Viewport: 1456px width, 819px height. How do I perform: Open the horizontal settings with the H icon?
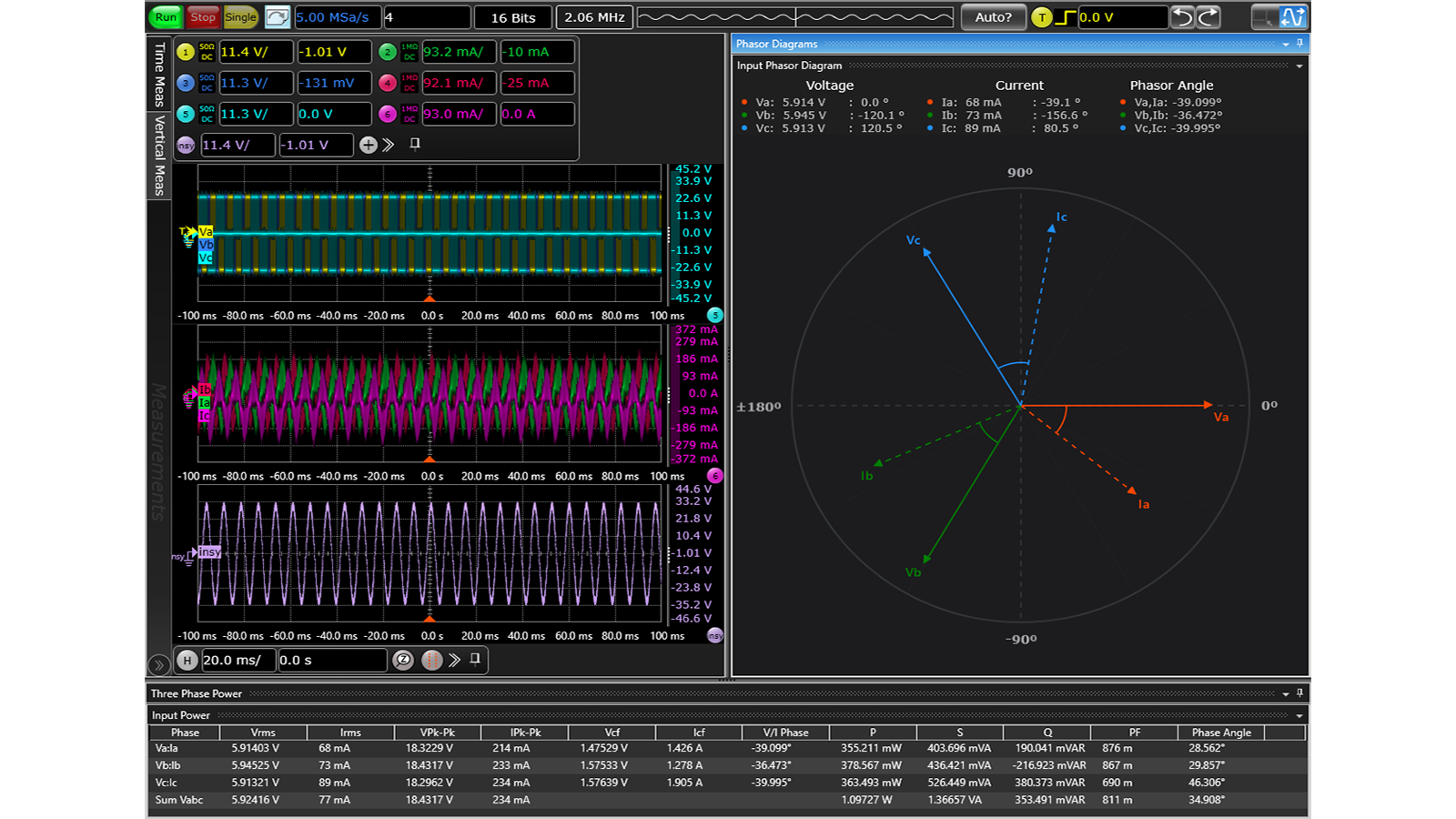(x=188, y=661)
